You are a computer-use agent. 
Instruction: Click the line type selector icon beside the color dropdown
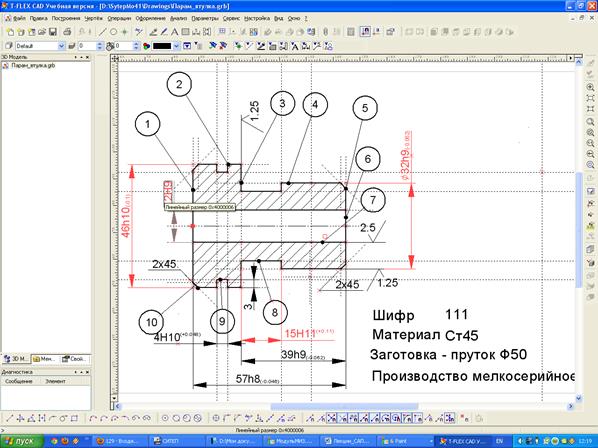[x=187, y=46]
